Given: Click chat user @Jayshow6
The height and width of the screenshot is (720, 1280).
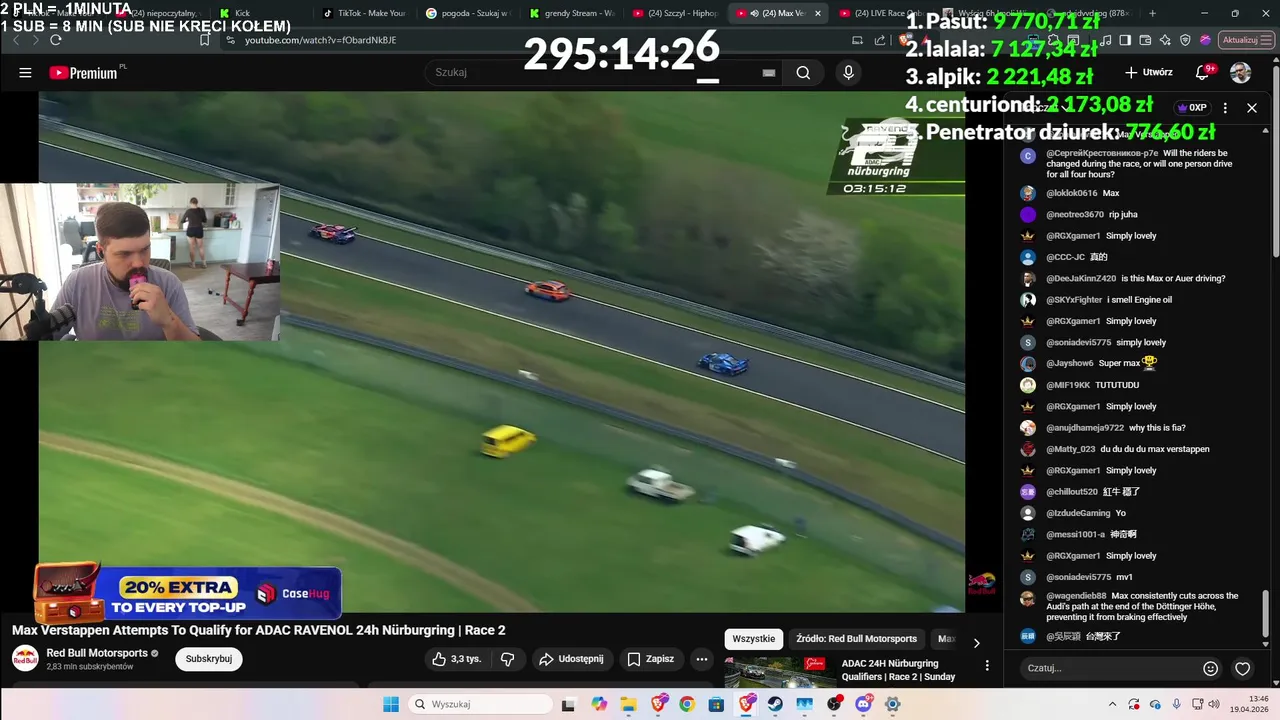Looking at the screenshot, I should [x=1069, y=363].
